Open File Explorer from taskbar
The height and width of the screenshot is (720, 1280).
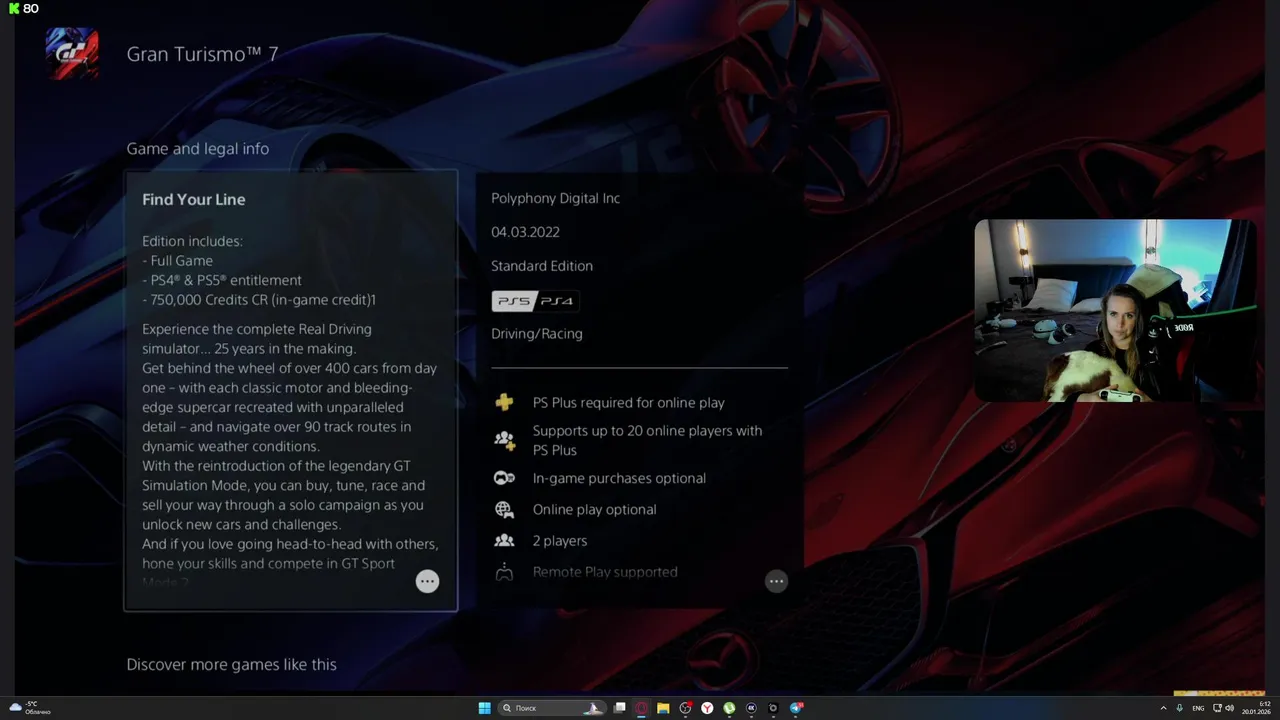point(663,708)
